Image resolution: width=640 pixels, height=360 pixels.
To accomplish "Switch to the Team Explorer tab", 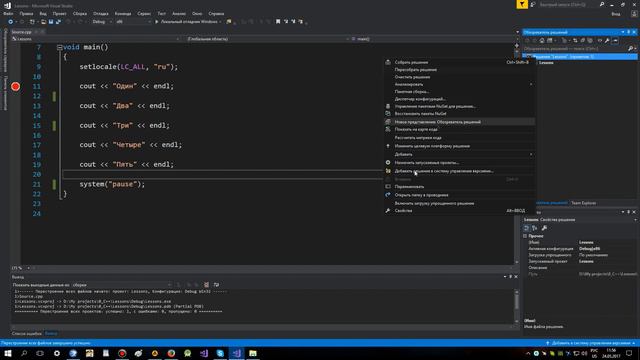I will [583, 203].
